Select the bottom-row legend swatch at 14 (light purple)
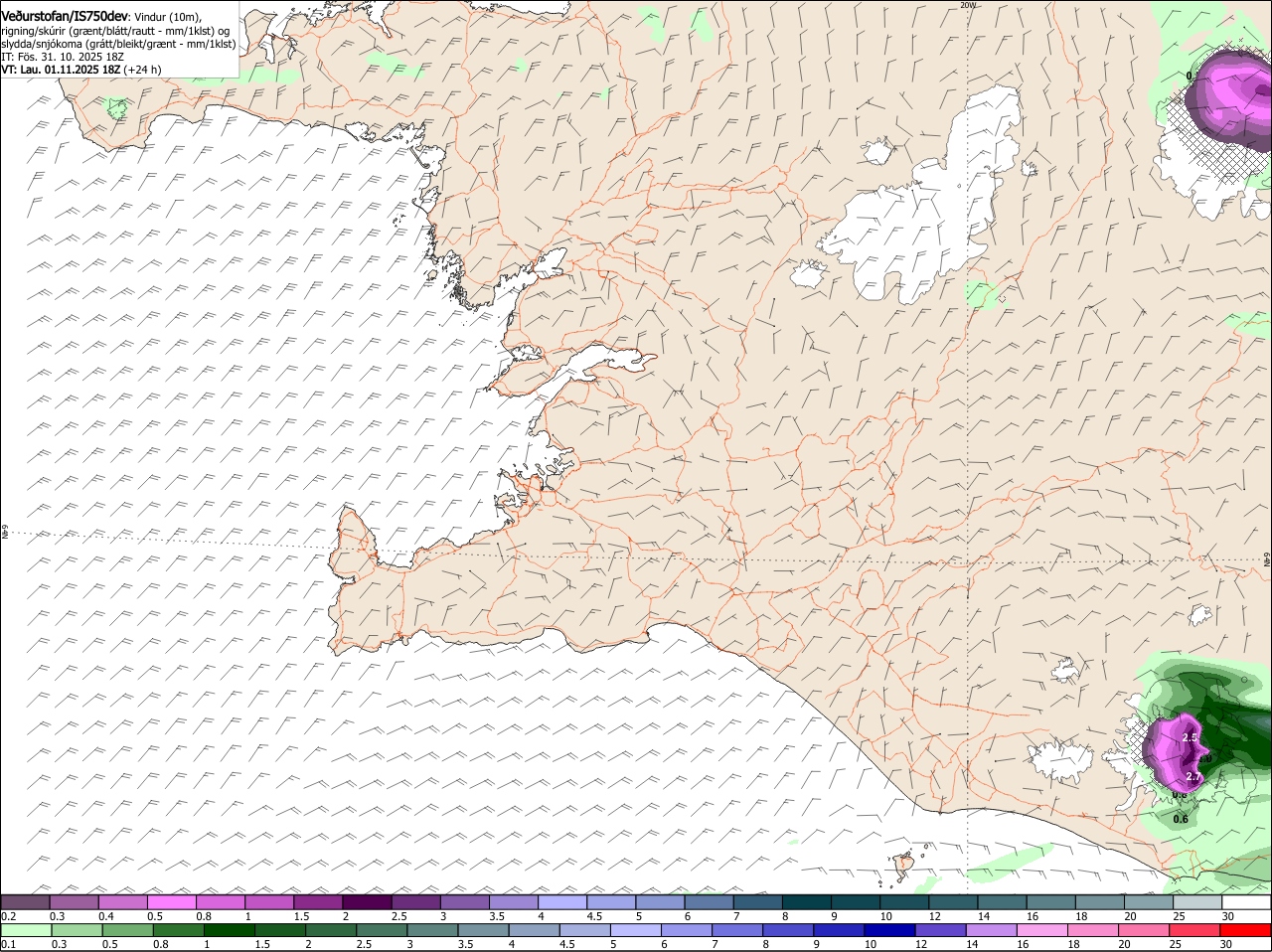This screenshot has width=1272, height=952. pyautogui.click(x=992, y=930)
